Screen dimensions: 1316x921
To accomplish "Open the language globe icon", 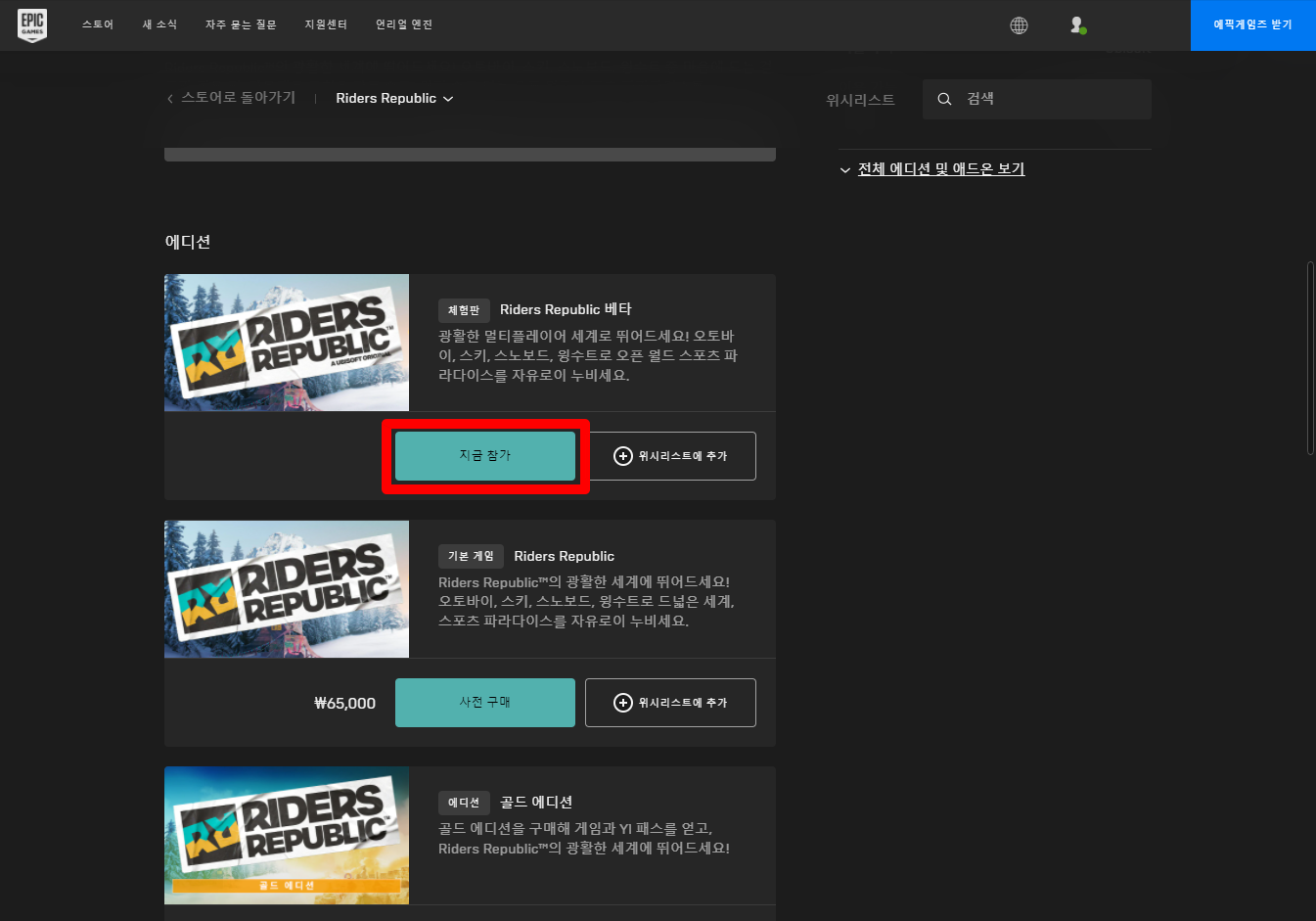I will (x=1019, y=25).
